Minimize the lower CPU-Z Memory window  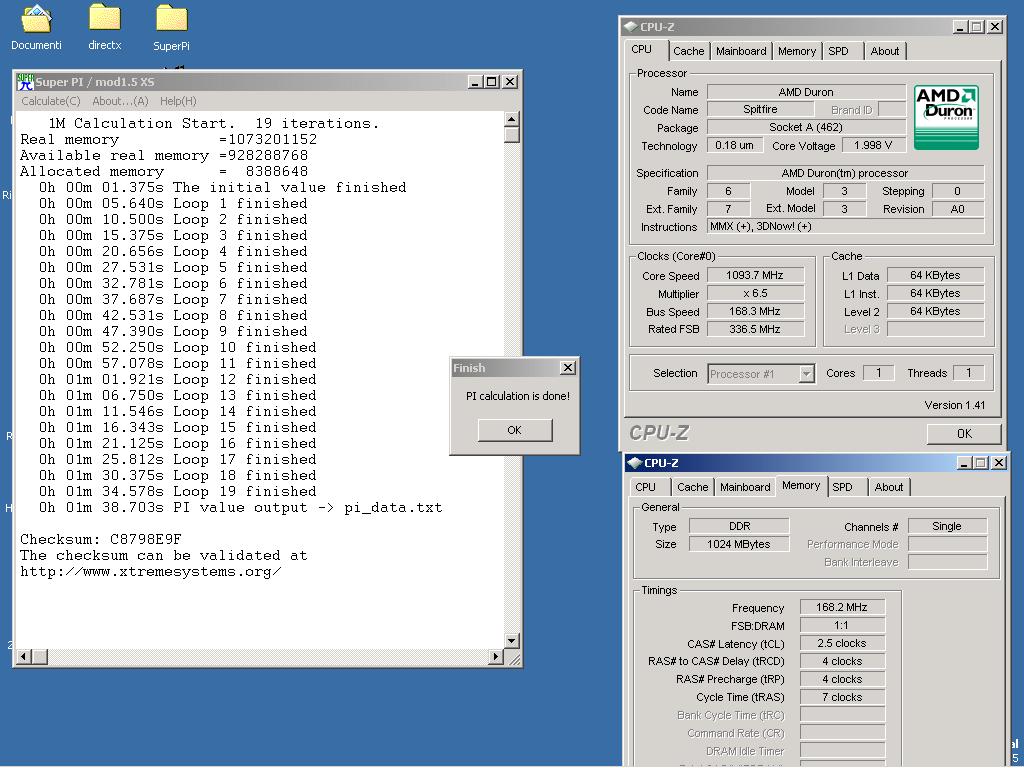(x=964, y=462)
